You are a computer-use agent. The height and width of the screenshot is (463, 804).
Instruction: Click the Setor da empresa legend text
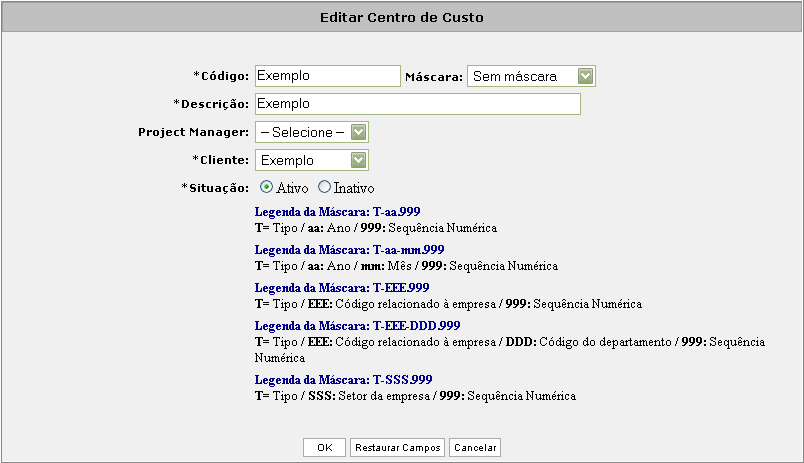coord(384,396)
